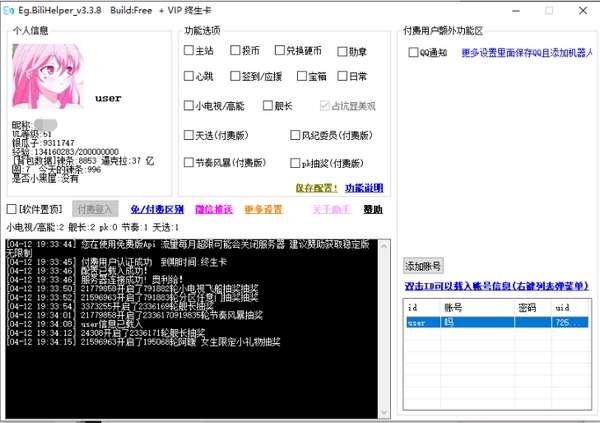Click the 关于助手 link
This screenshot has height=423, width=600.
[x=331, y=209]
